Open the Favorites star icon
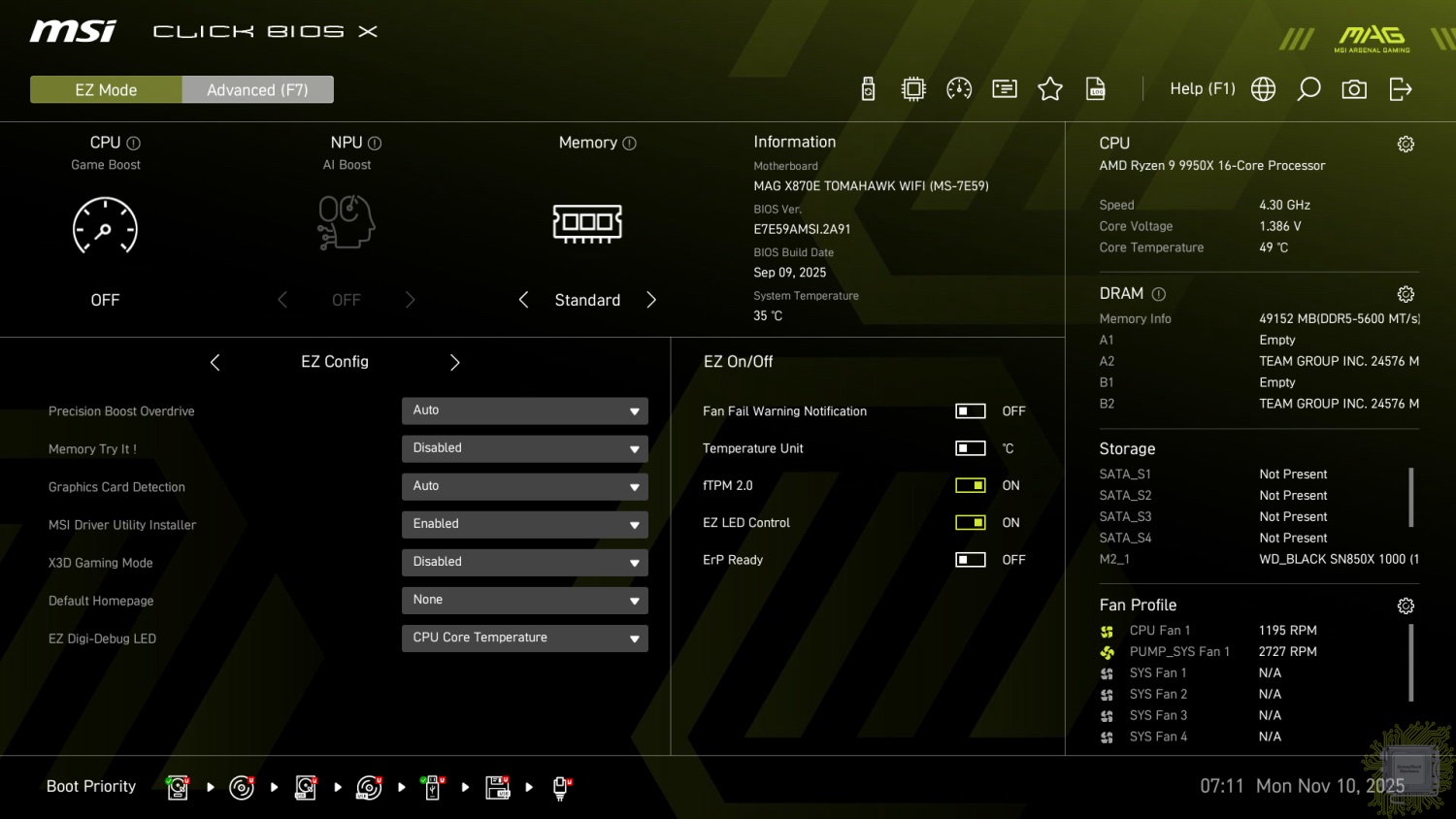1456x819 pixels. click(1050, 89)
